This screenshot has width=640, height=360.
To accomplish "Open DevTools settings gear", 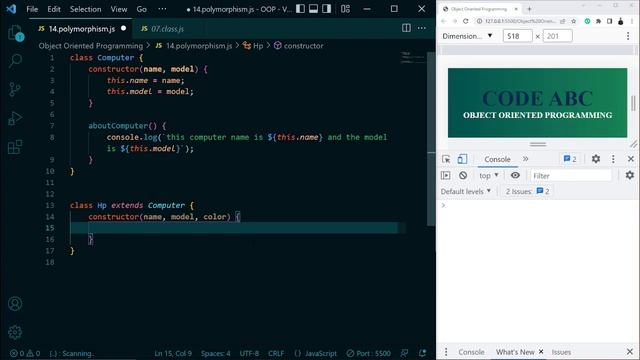I will (x=596, y=159).
